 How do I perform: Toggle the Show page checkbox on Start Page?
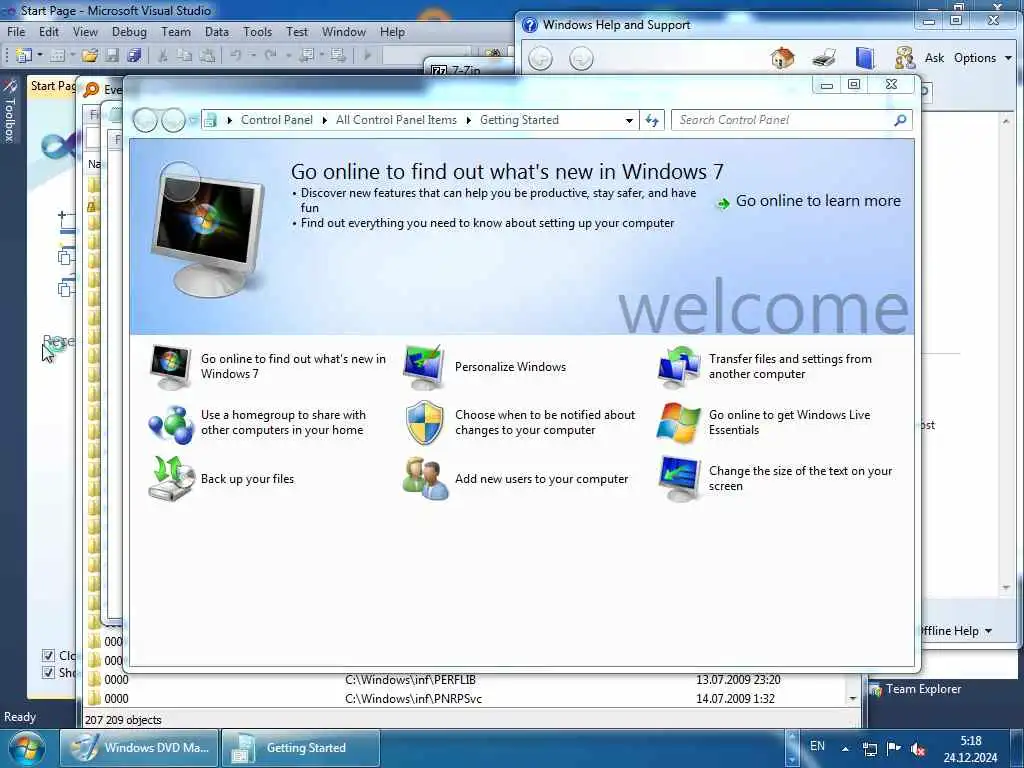[x=48, y=673]
